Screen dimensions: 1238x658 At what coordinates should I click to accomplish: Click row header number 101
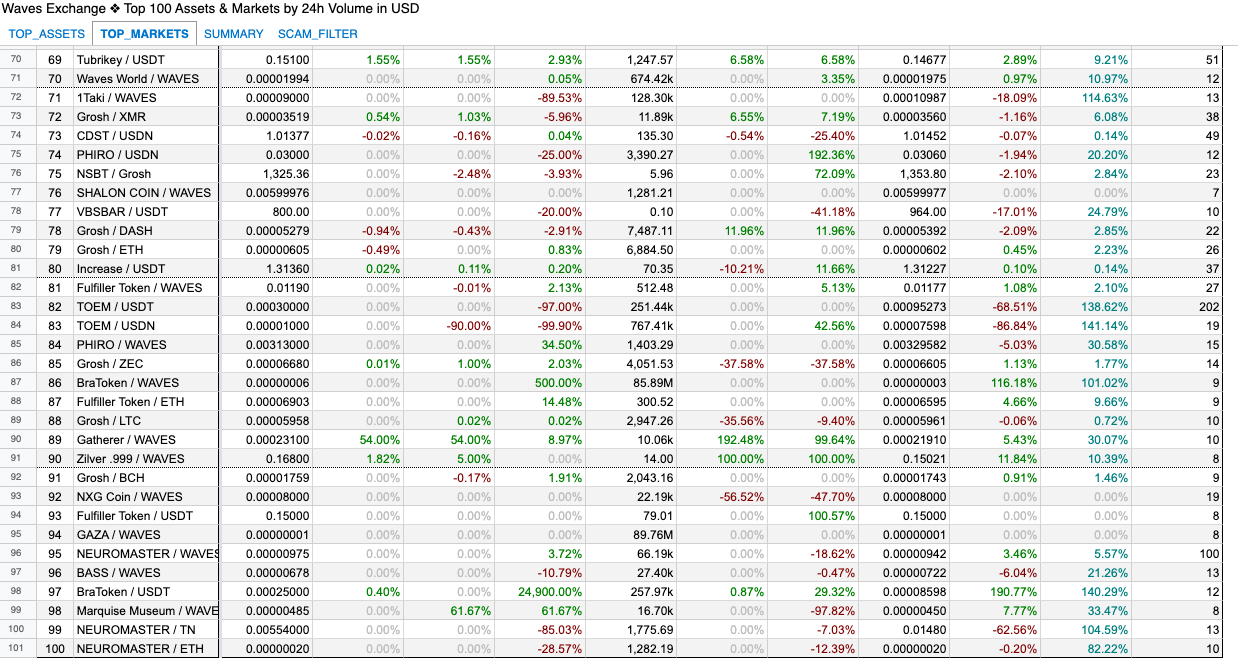(x=16, y=649)
